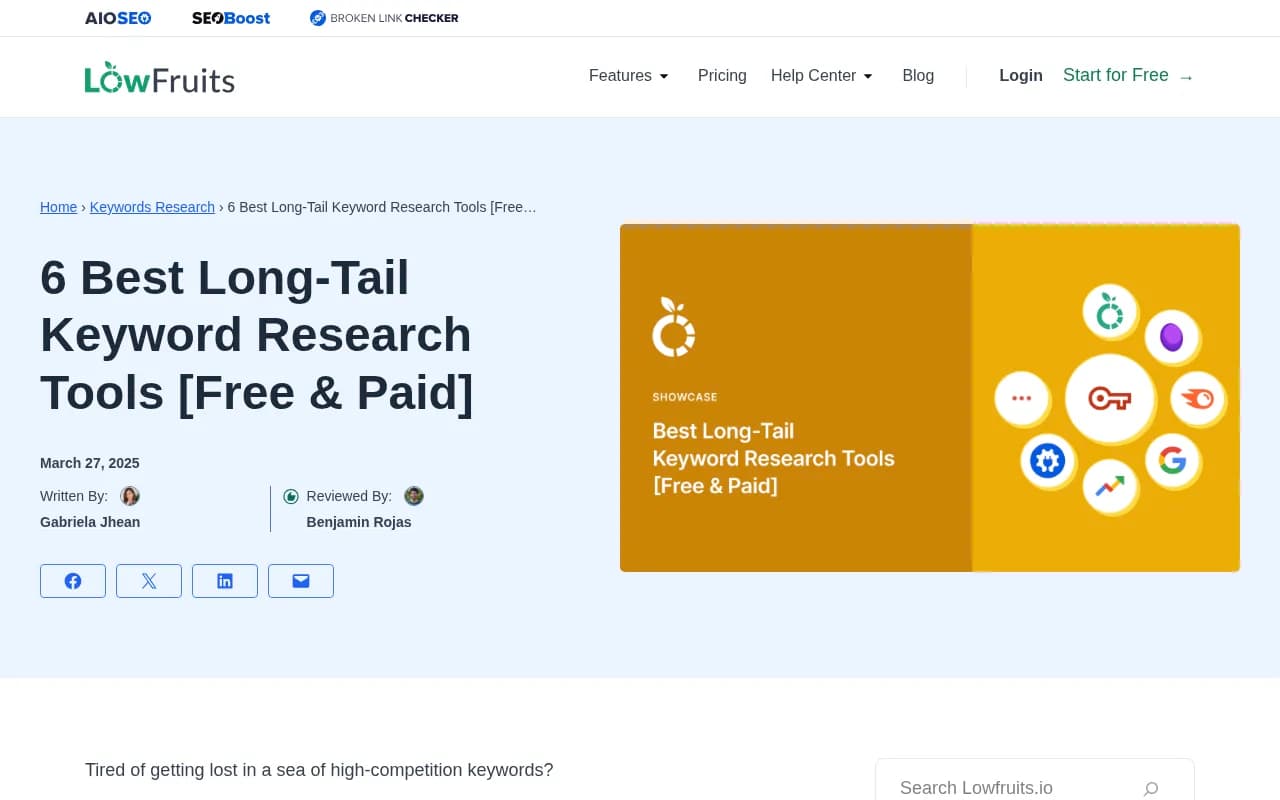Go to Home breadcrumb
Screen dimensions: 1280x800
(x=58, y=207)
